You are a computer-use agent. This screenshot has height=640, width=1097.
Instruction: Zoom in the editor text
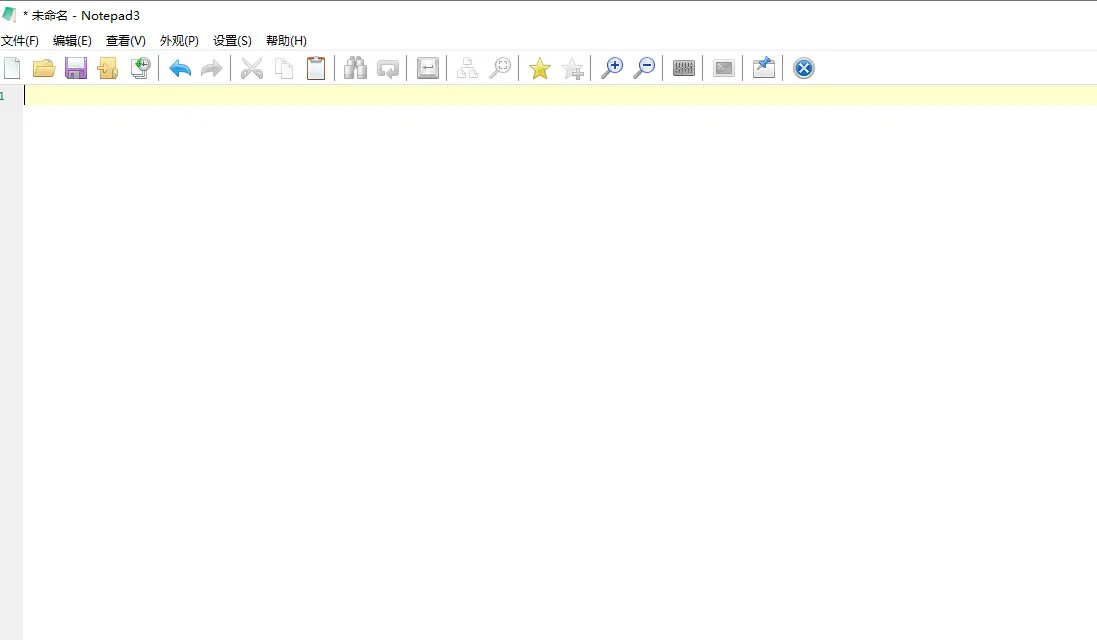[x=612, y=67]
